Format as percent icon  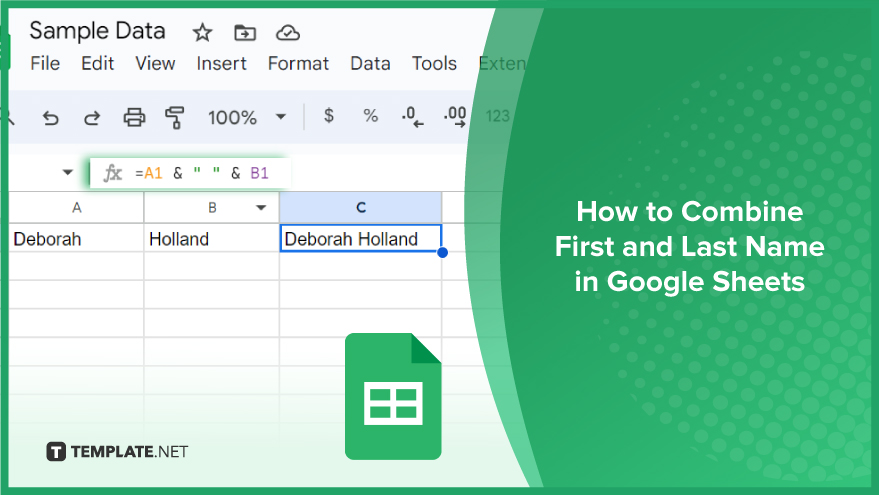click(x=370, y=116)
